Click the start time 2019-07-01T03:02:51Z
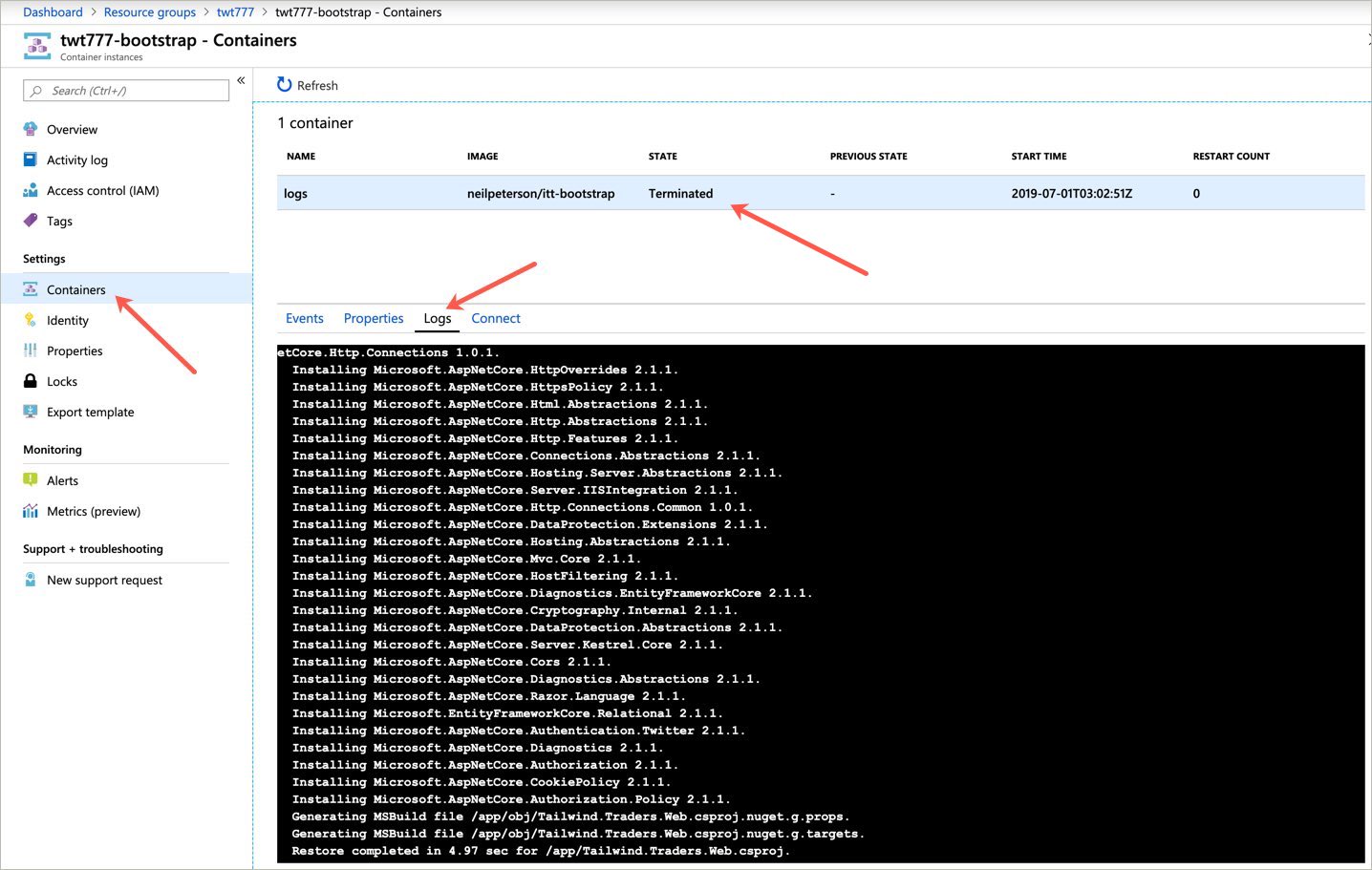1372x870 pixels. 1072,194
